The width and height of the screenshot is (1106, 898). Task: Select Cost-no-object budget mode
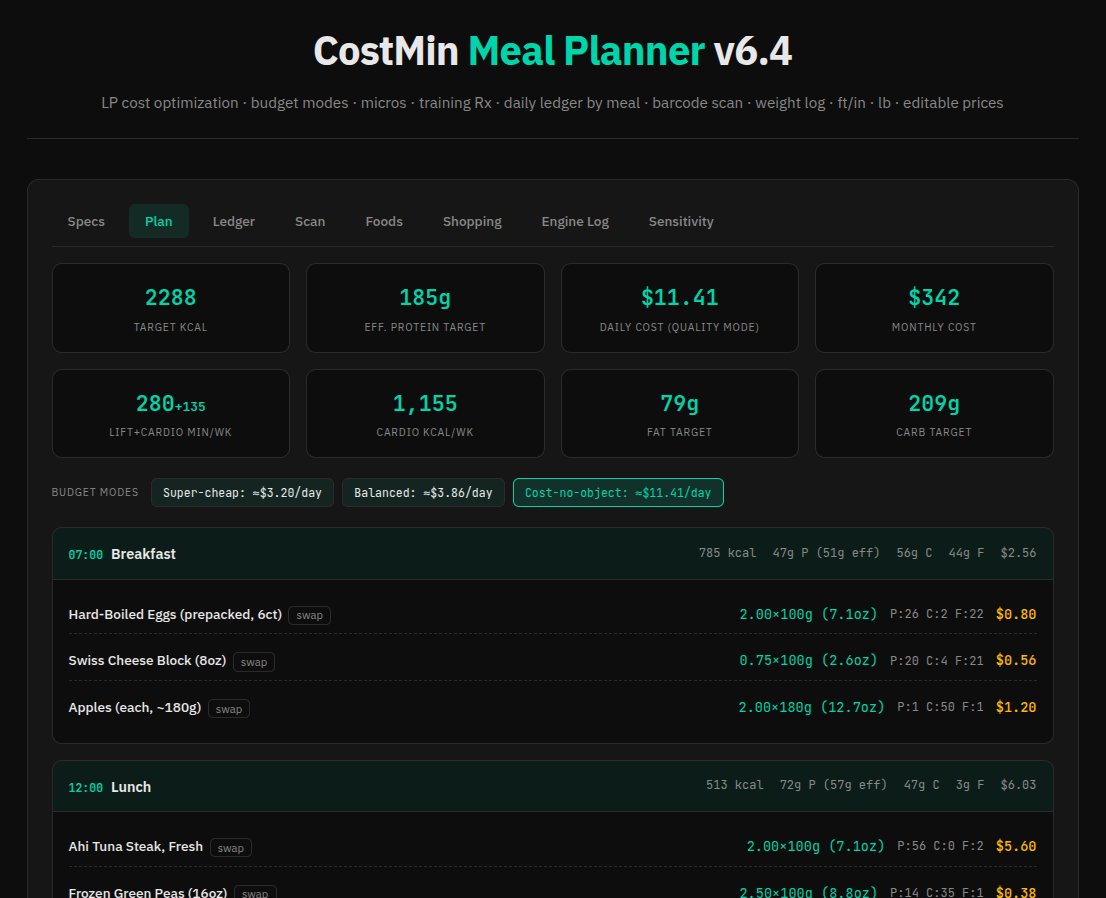(618, 492)
